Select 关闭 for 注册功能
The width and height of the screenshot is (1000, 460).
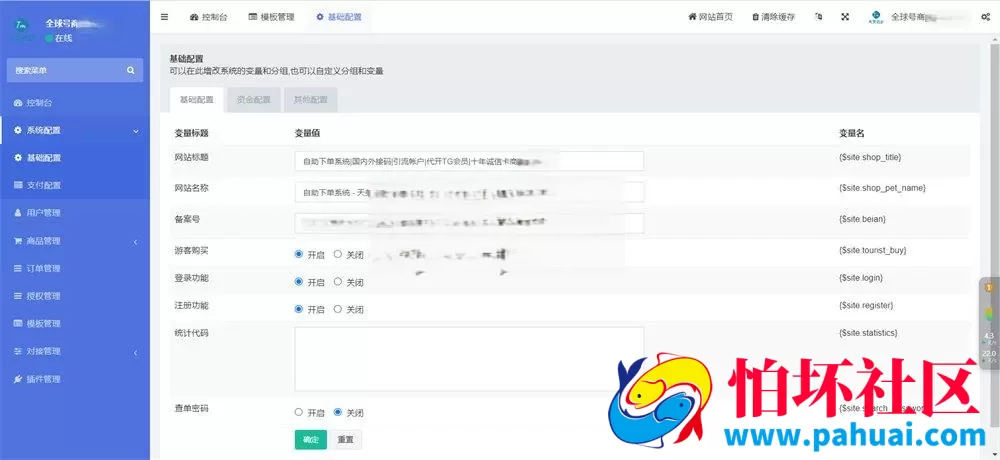pos(338,309)
